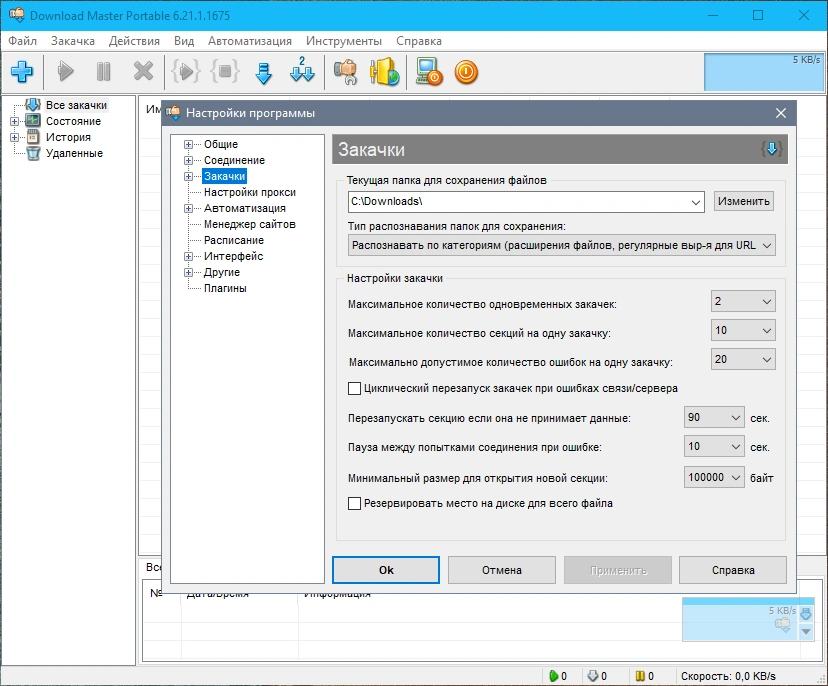This screenshot has height=686, width=828.
Task: Expand the Интерфейс settings node
Action: pos(188,257)
